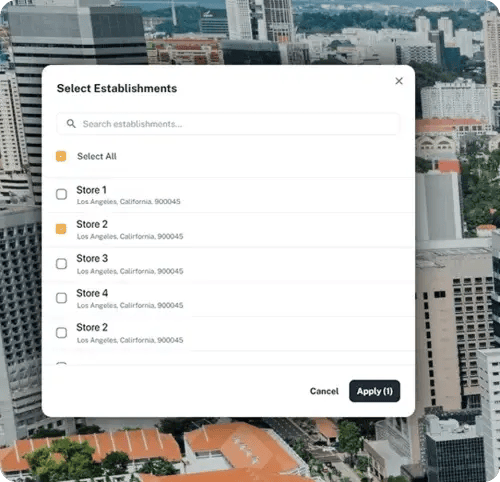This screenshot has width=500, height=482.
Task: Close the Select Establishments dialog
Action: [399, 81]
